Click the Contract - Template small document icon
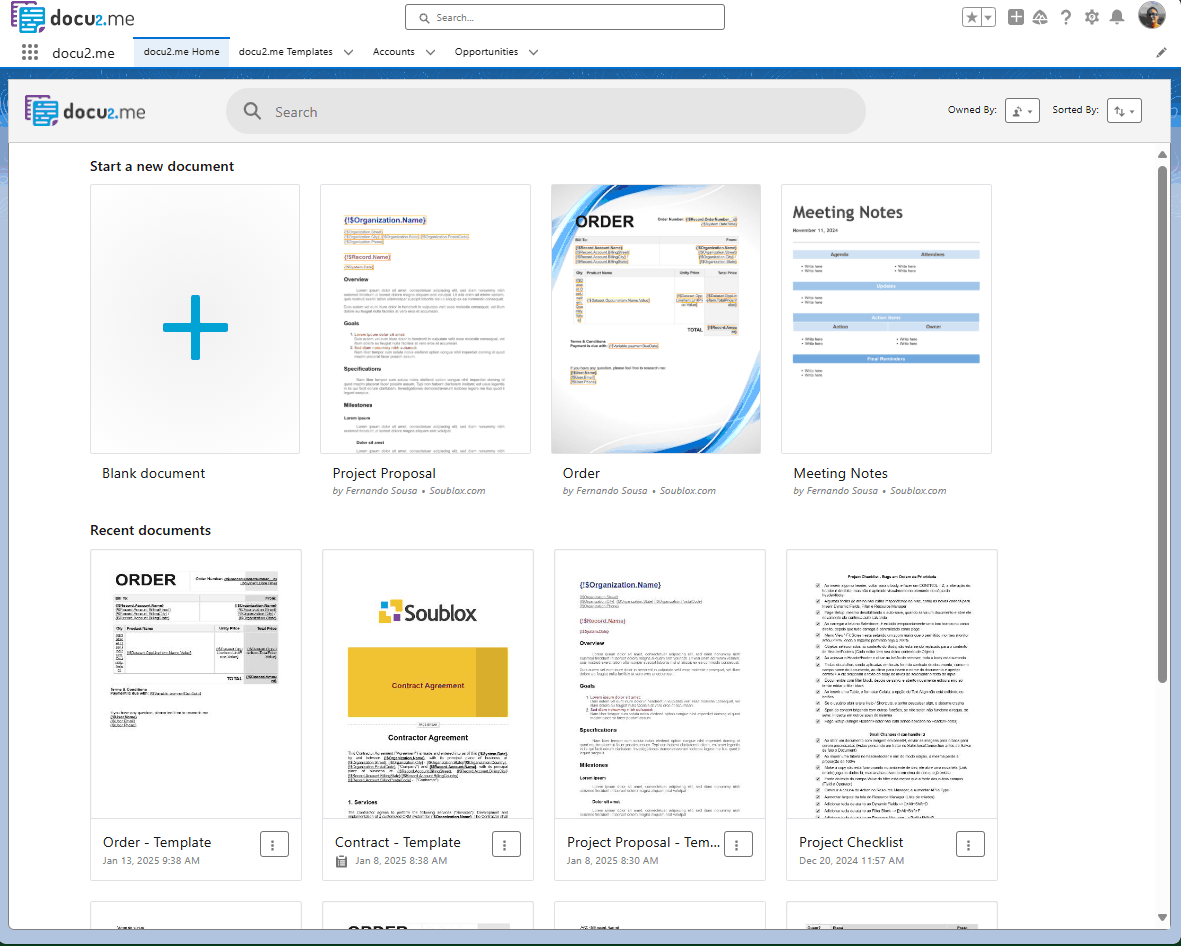 (341, 861)
